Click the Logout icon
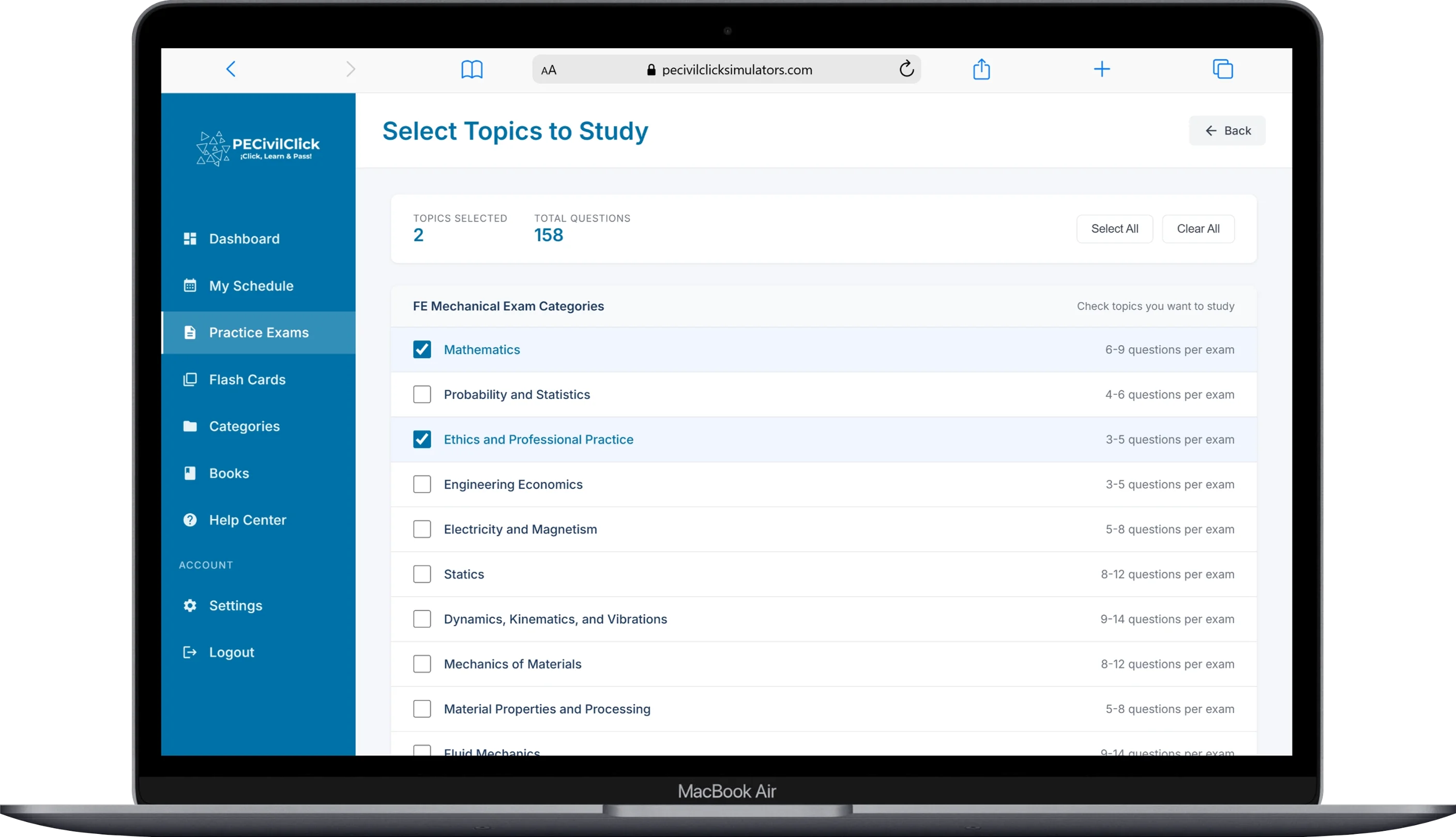1456x837 pixels. pyautogui.click(x=190, y=652)
